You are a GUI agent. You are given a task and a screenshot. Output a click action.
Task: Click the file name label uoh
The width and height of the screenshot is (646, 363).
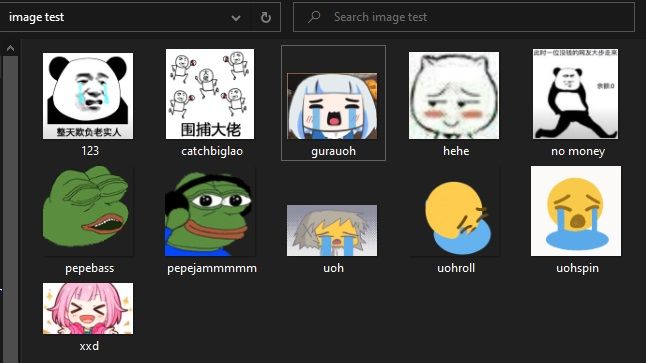(x=333, y=268)
